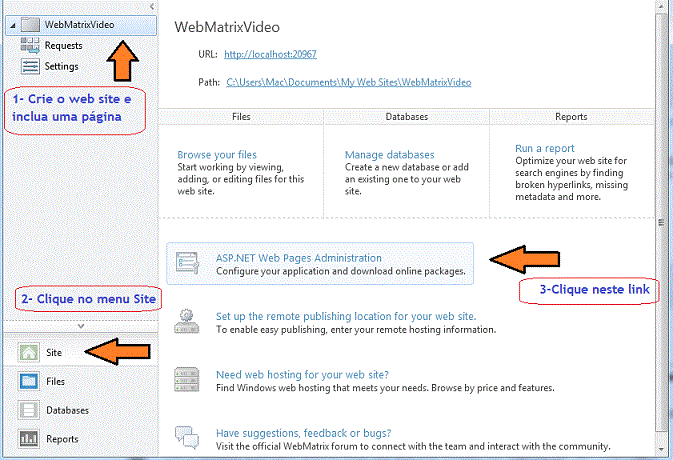This screenshot has width=673, height=460.
Task: Click Set up the remote publishing location link
Action: (x=346, y=316)
